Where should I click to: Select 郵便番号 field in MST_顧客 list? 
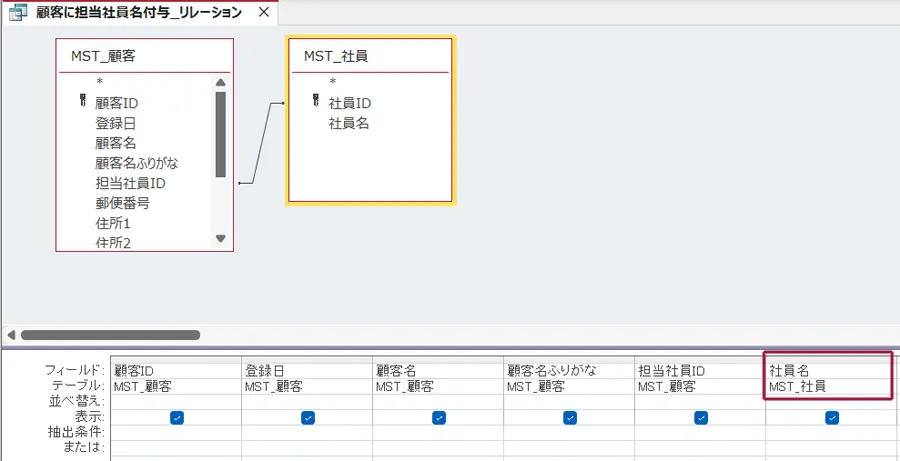click(x=122, y=203)
